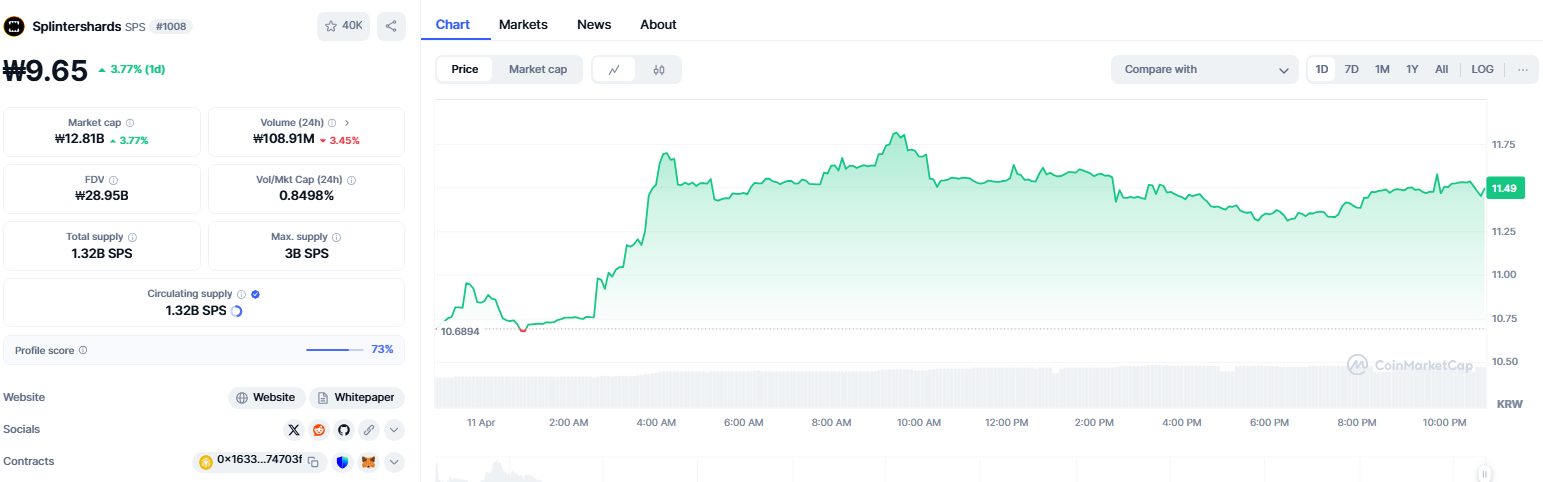Image resolution: width=1543 pixels, height=482 pixels.
Task: Open the Whitepaper link
Action: tap(357, 398)
